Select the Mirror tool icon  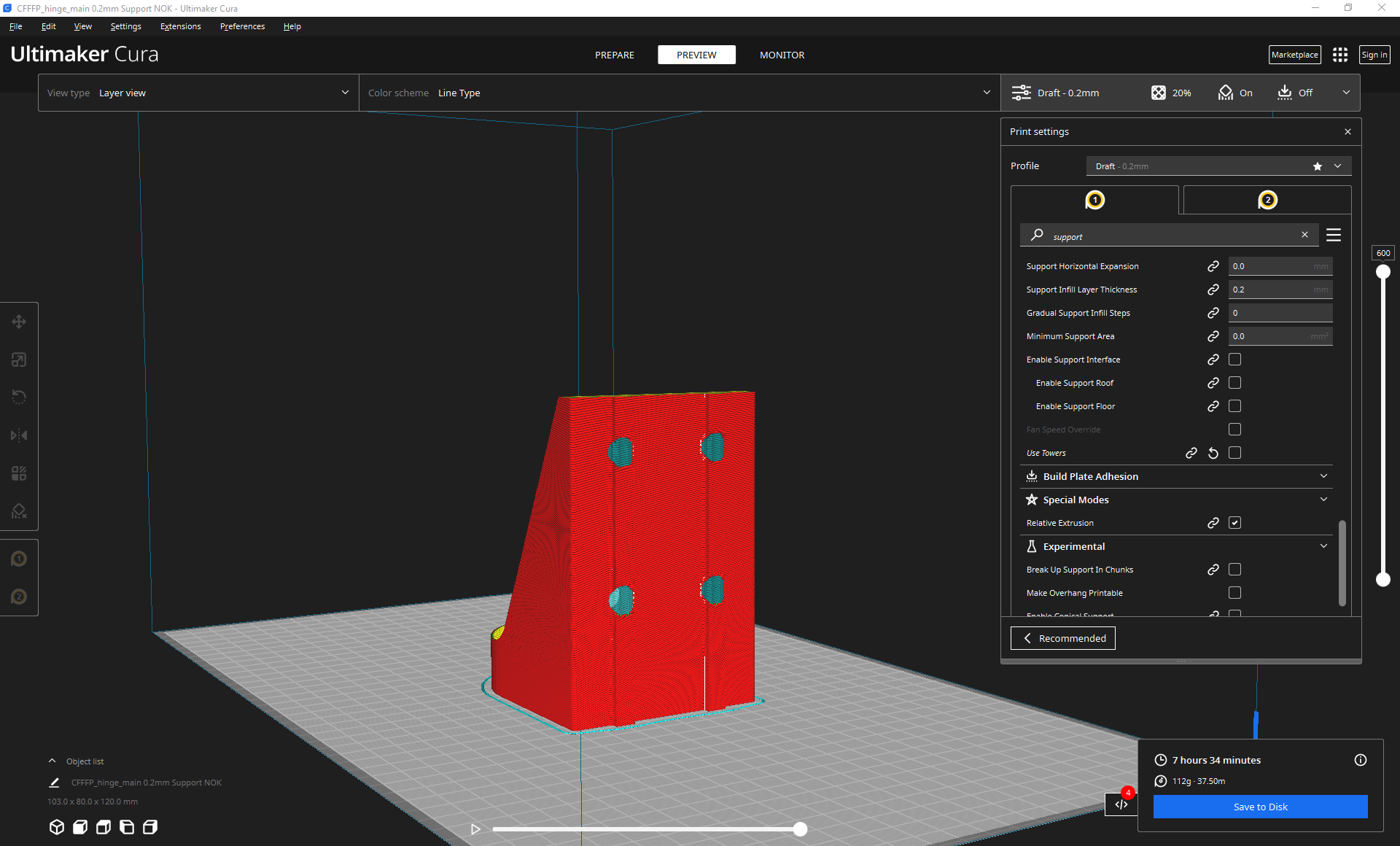19,435
